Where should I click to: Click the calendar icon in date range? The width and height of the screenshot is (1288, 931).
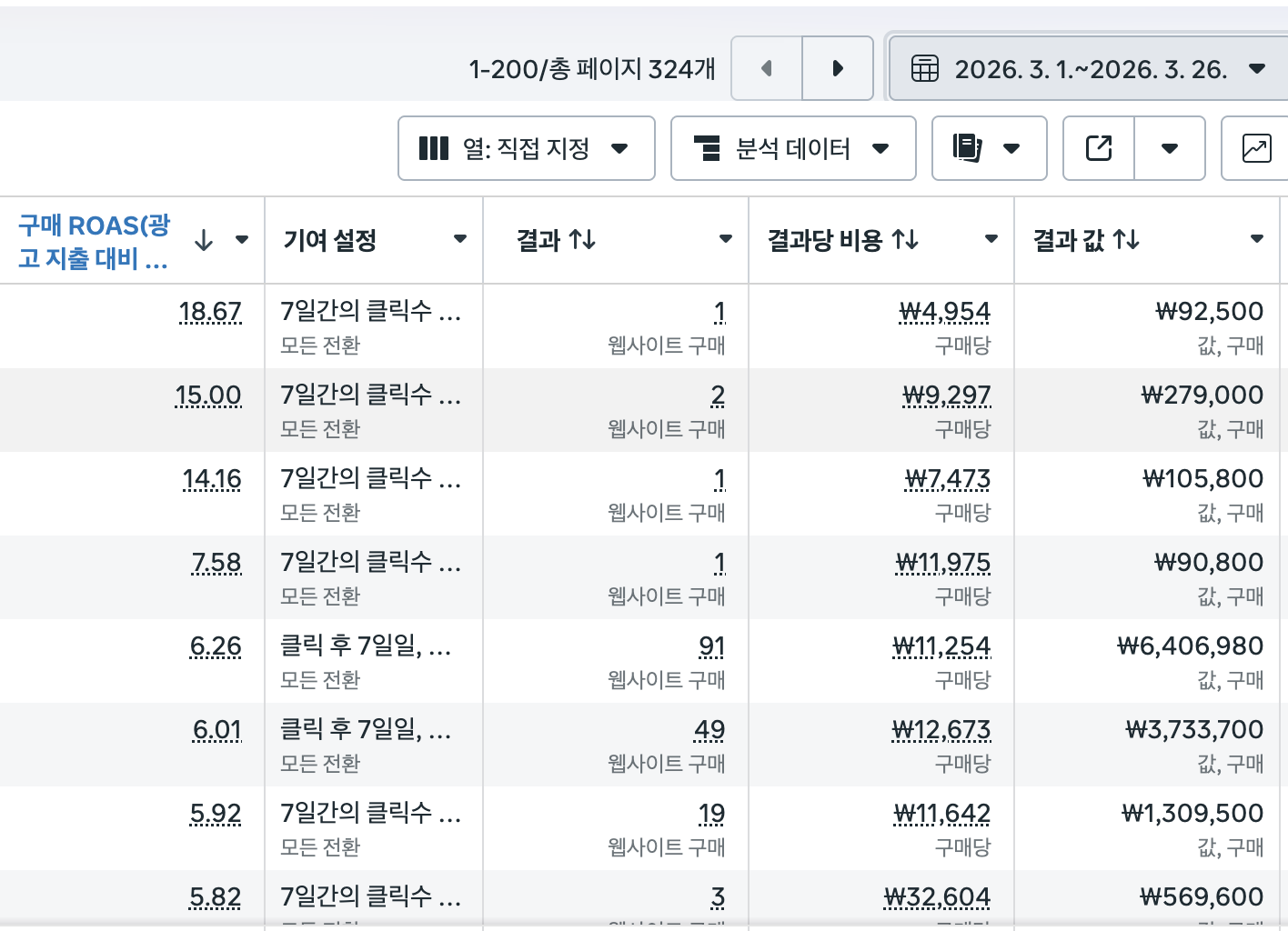point(924,69)
